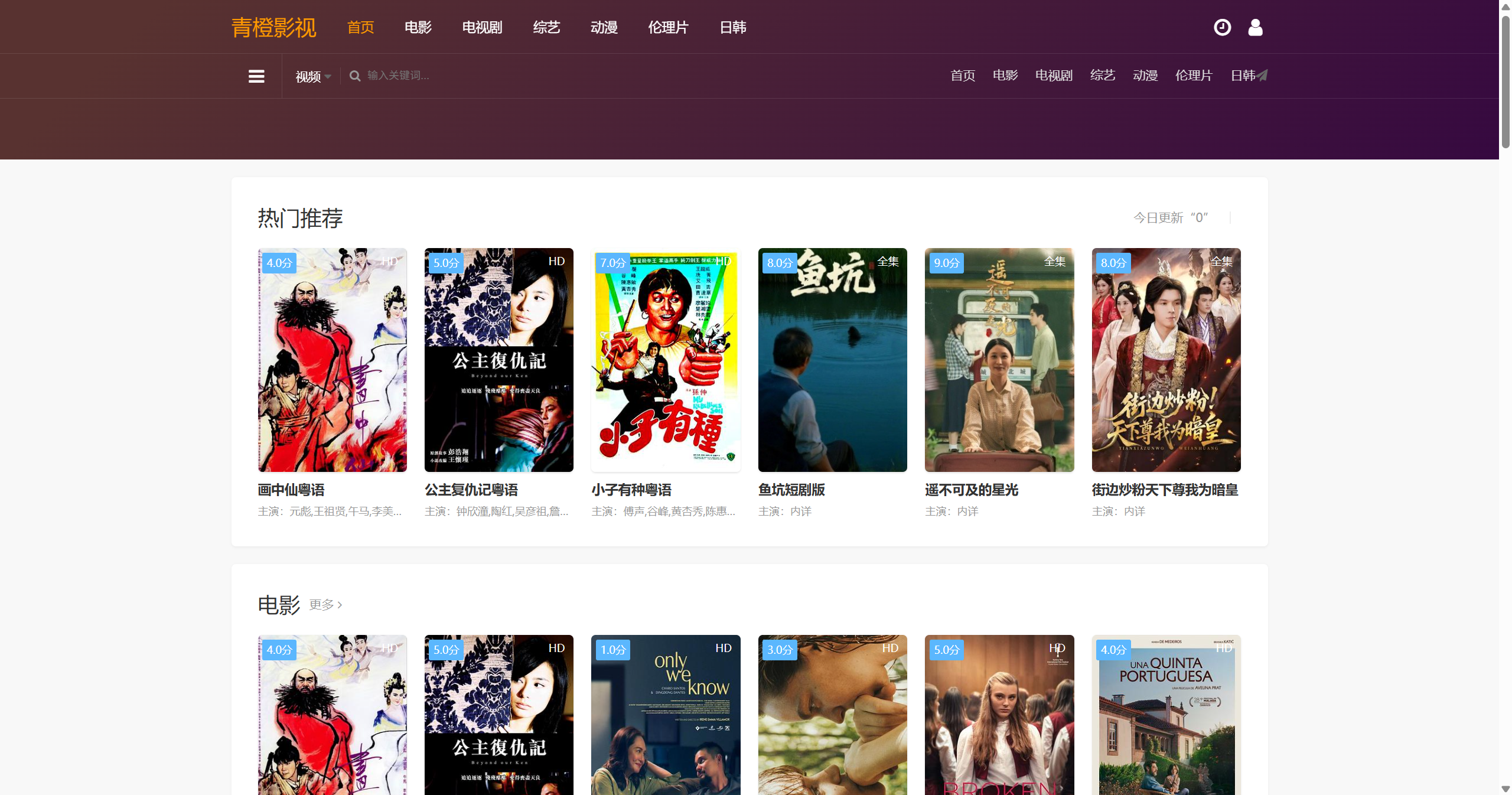This screenshot has width=1512, height=795.
Task: Open the 遥不可及的星光 title link
Action: click(x=972, y=490)
